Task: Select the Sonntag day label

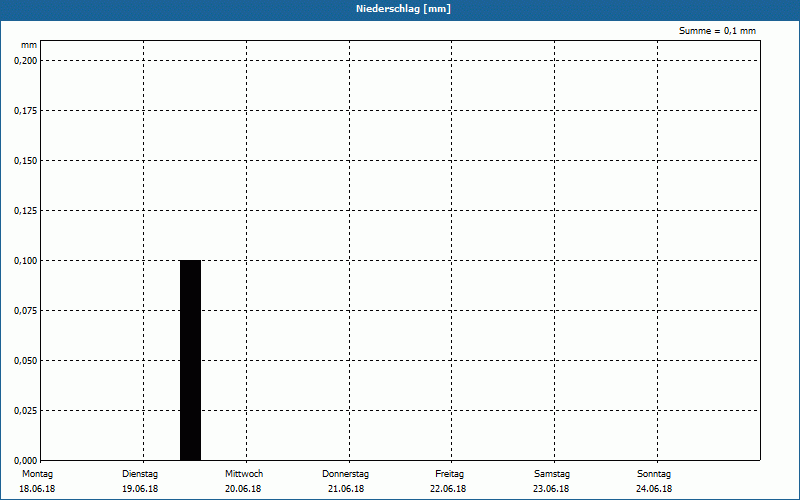Action: (x=654, y=474)
